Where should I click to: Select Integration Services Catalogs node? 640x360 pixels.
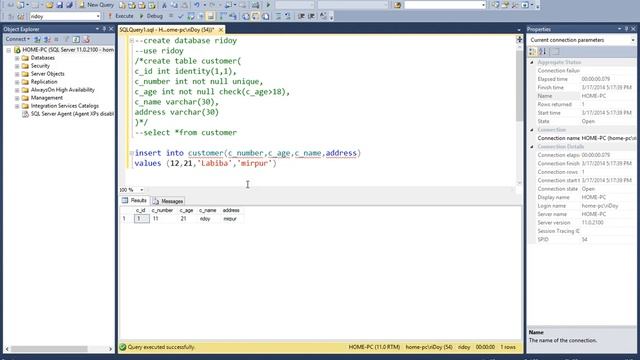tap(64, 106)
